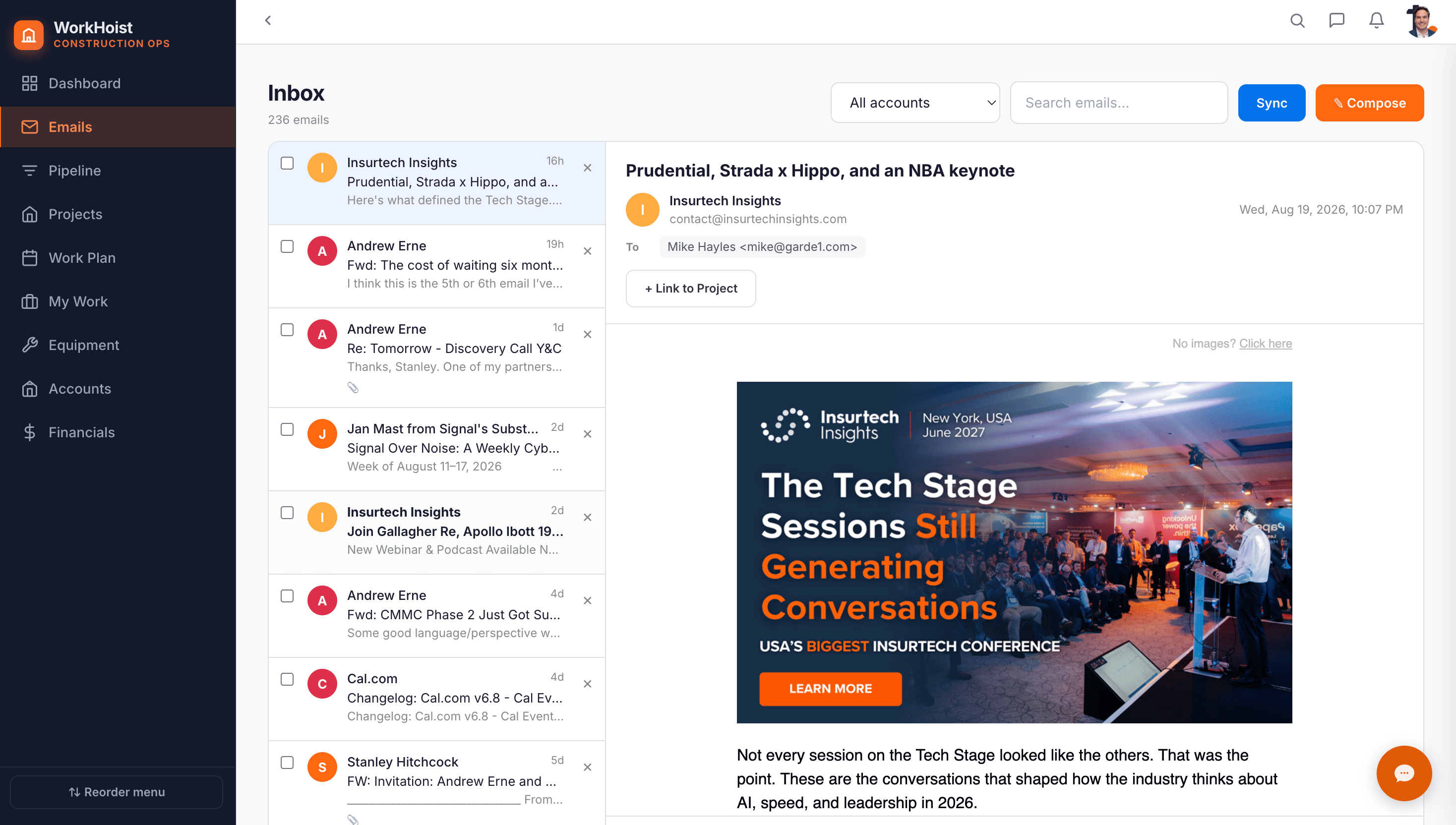Focus the Search emails field

1119,103
